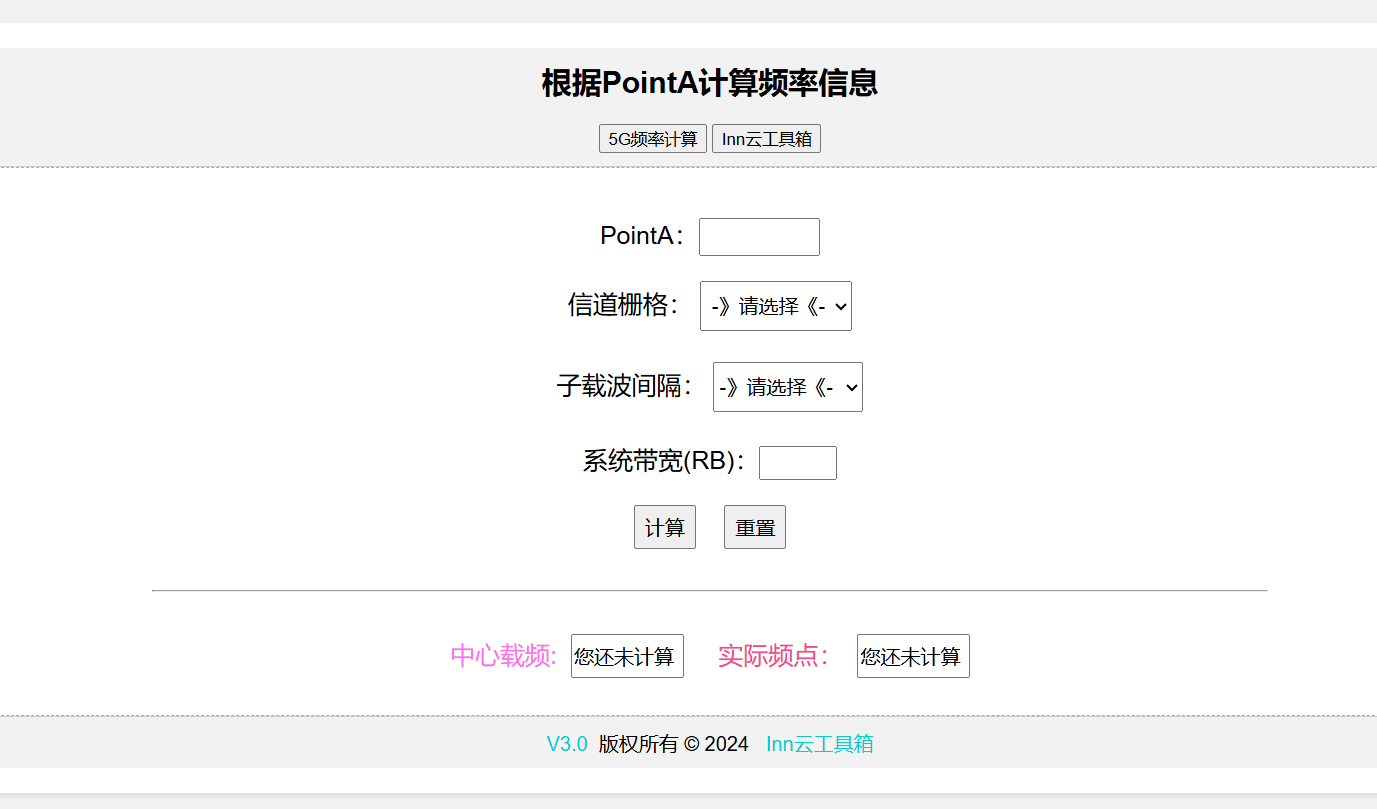Open the Inn云工具箱 footer link
1377x809 pixels.
[x=820, y=744]
